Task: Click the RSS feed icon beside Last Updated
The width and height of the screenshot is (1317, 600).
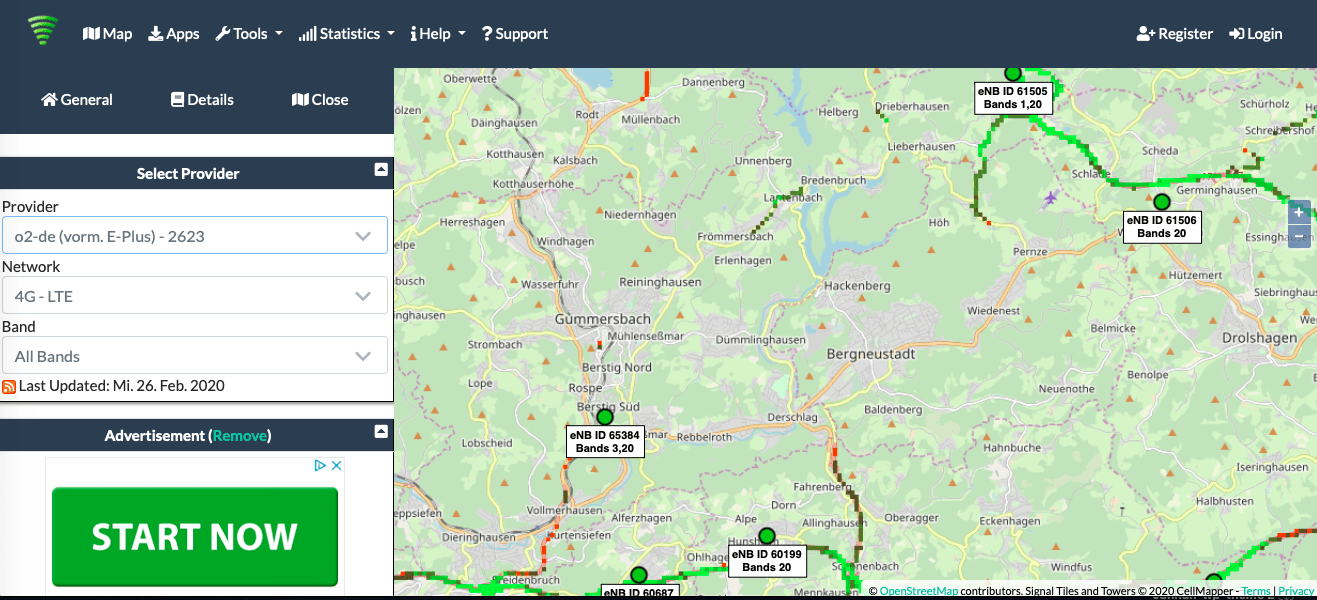Action: [x=9, y=387]
